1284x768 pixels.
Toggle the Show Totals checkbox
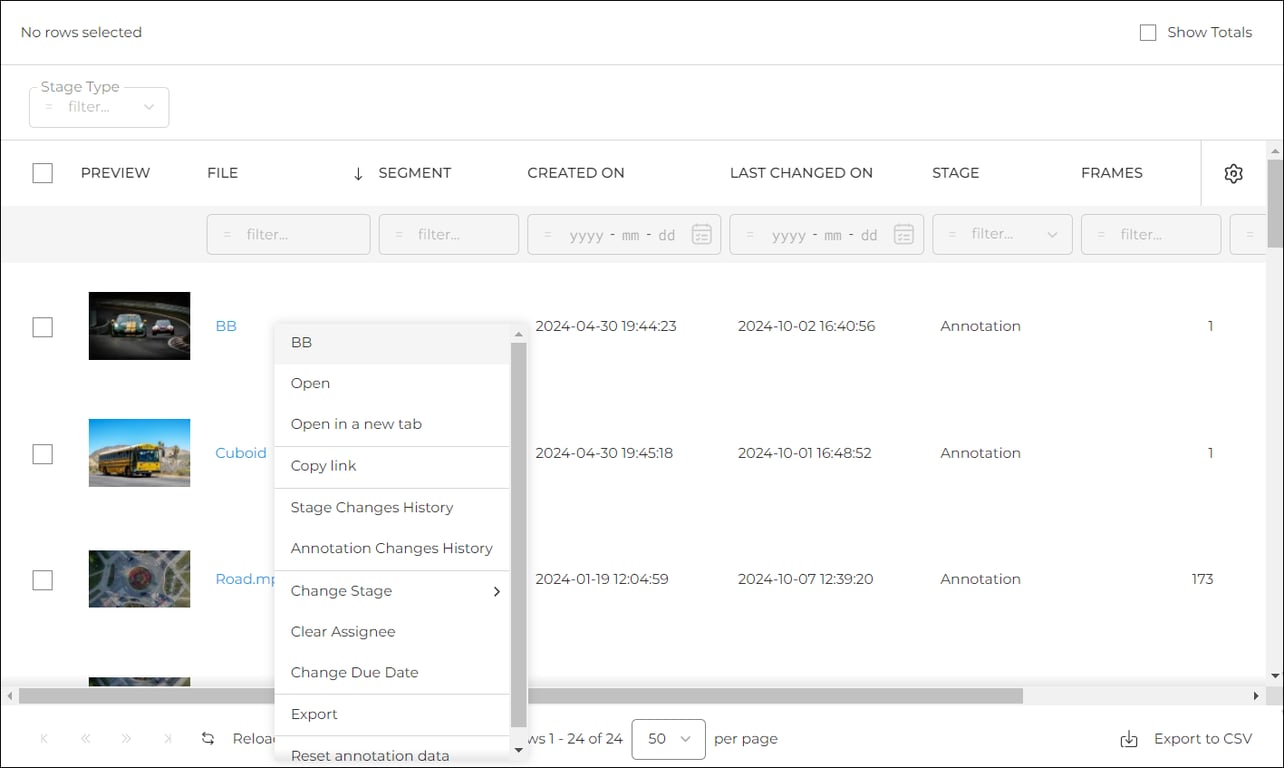click(1147, 32)
